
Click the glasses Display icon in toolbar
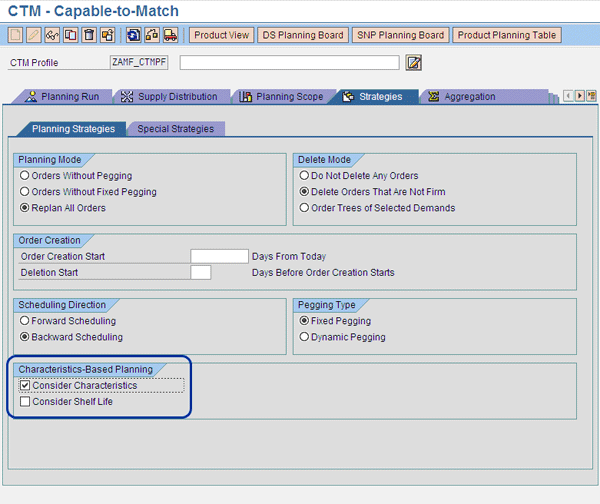coord(52,35)
